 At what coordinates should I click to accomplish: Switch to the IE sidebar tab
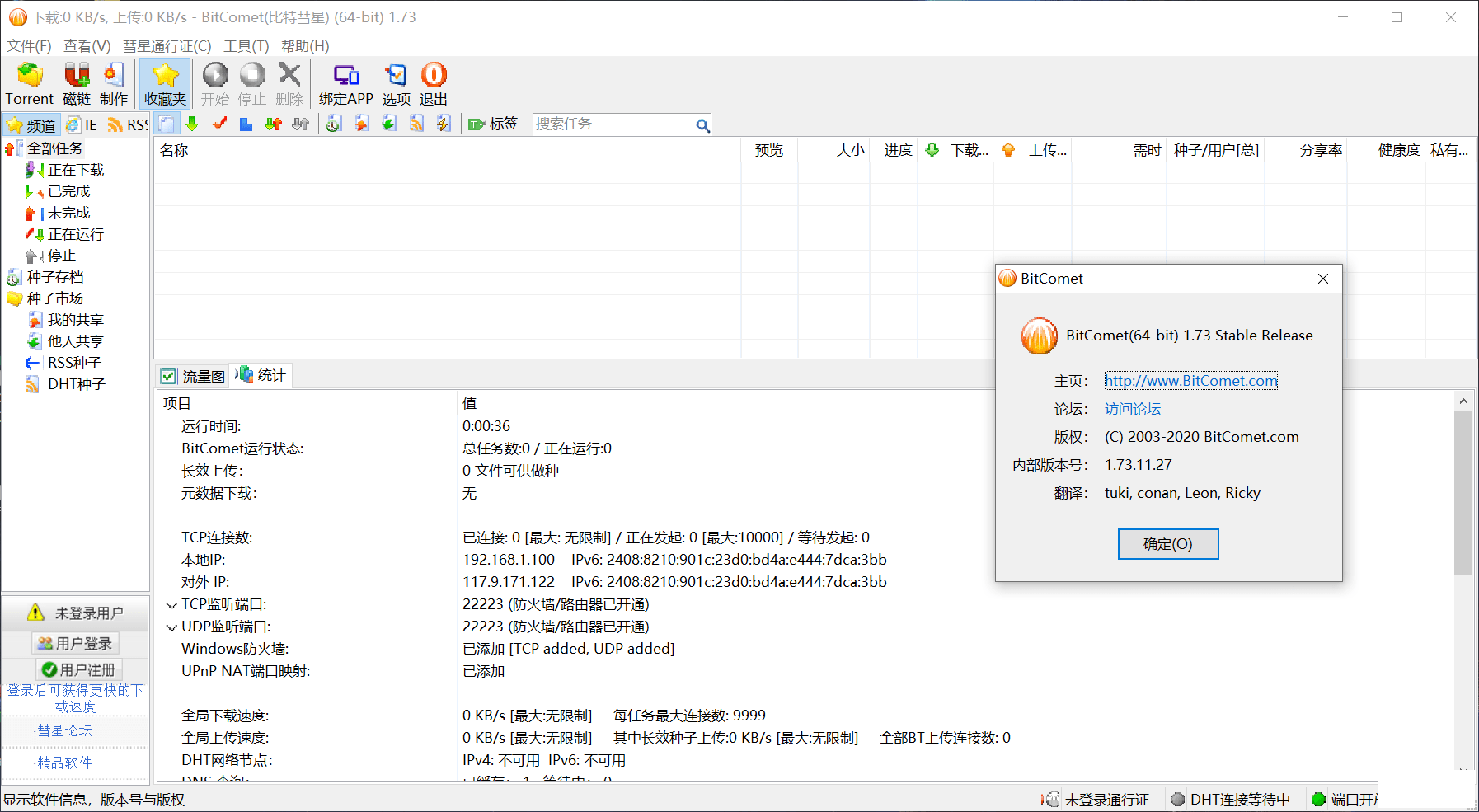(81, 125)
